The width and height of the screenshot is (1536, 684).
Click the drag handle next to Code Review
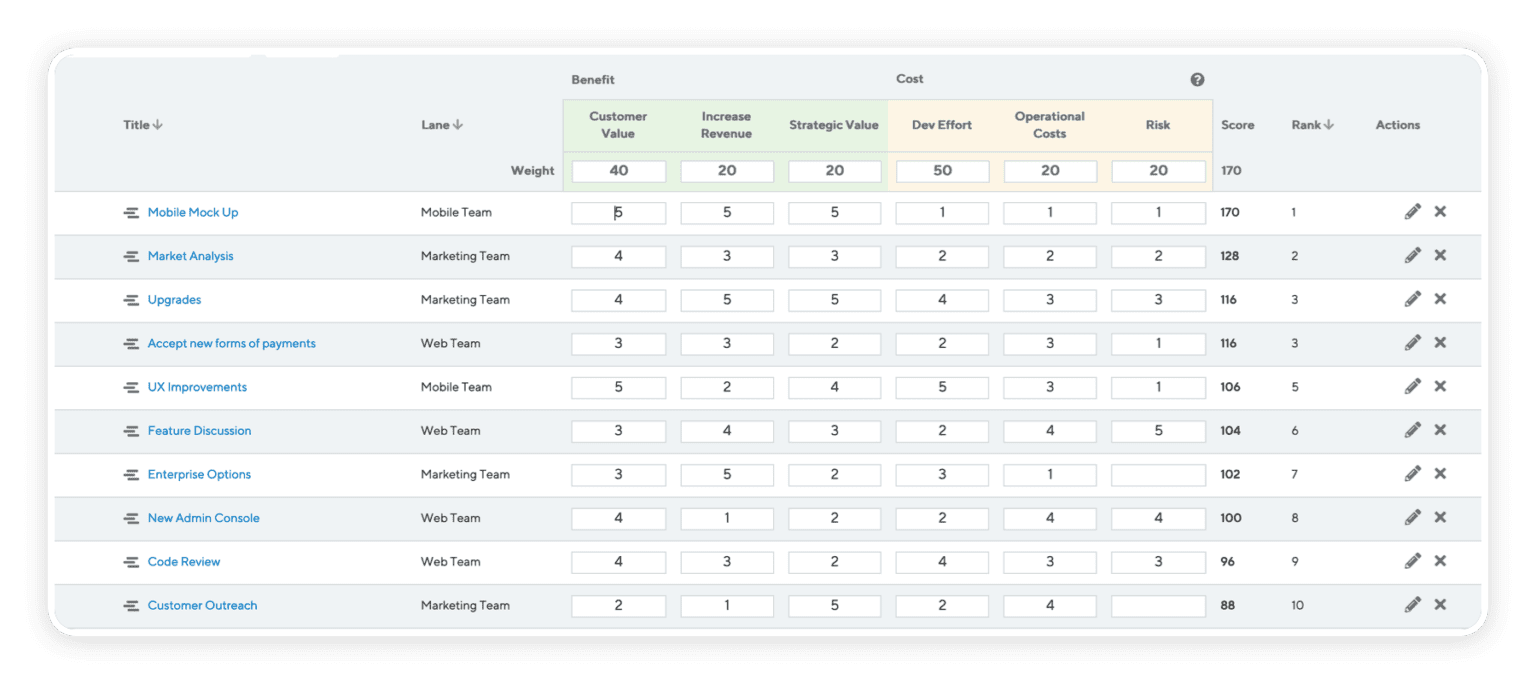click(x=131, y=561)
